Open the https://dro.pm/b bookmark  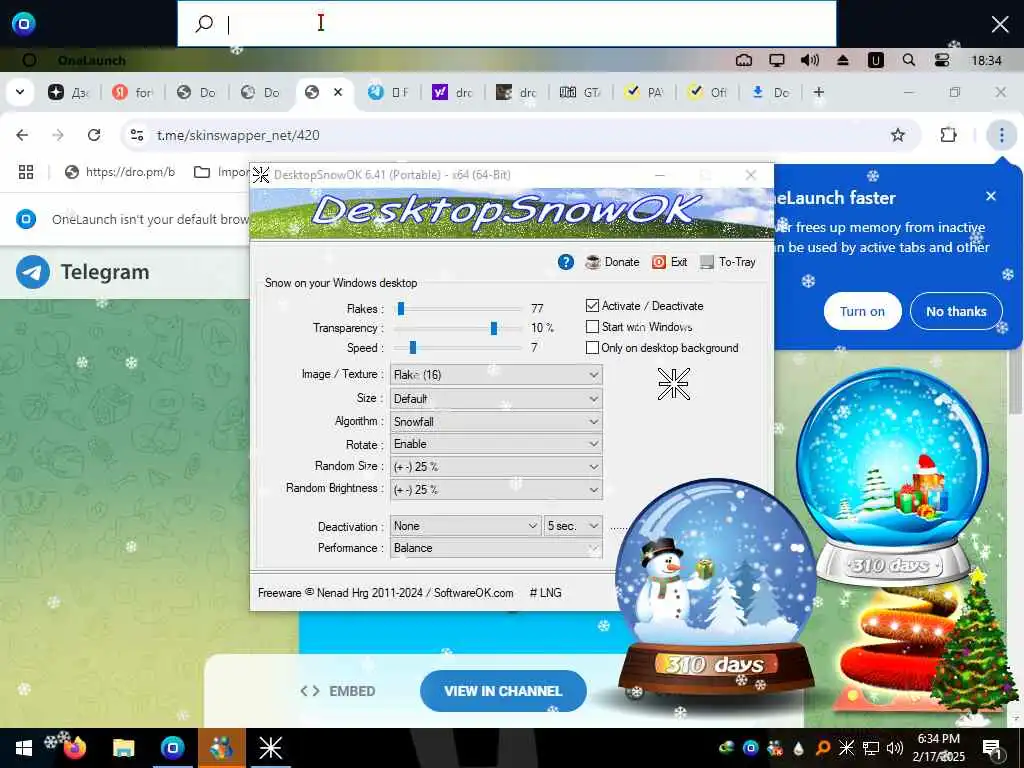click(x=120, y=172)
